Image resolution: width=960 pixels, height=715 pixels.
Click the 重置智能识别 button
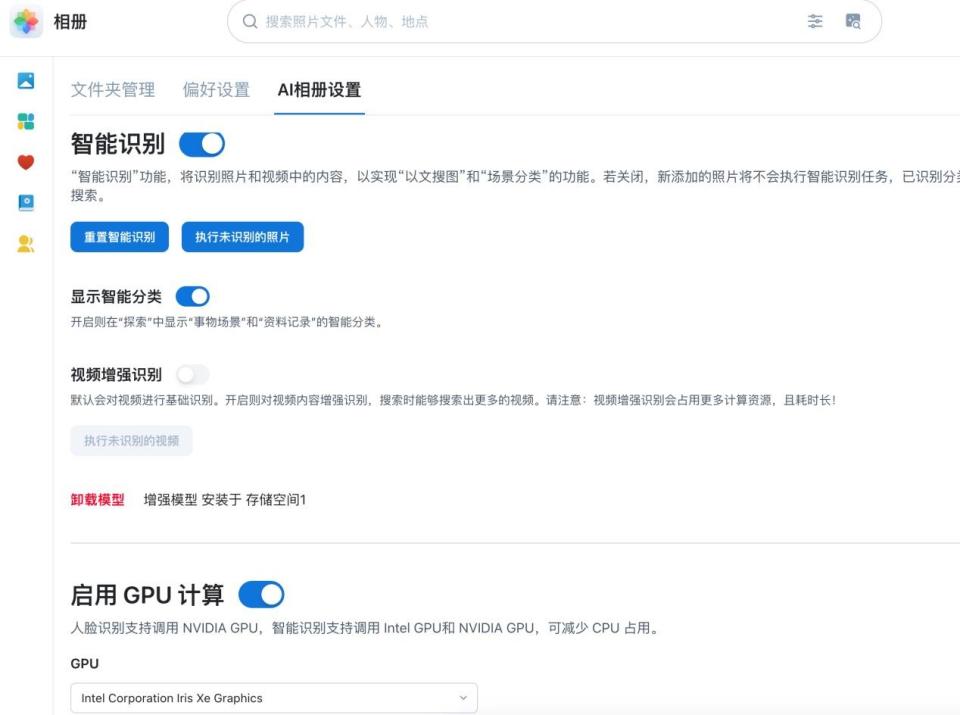click(x=118, y=239)
